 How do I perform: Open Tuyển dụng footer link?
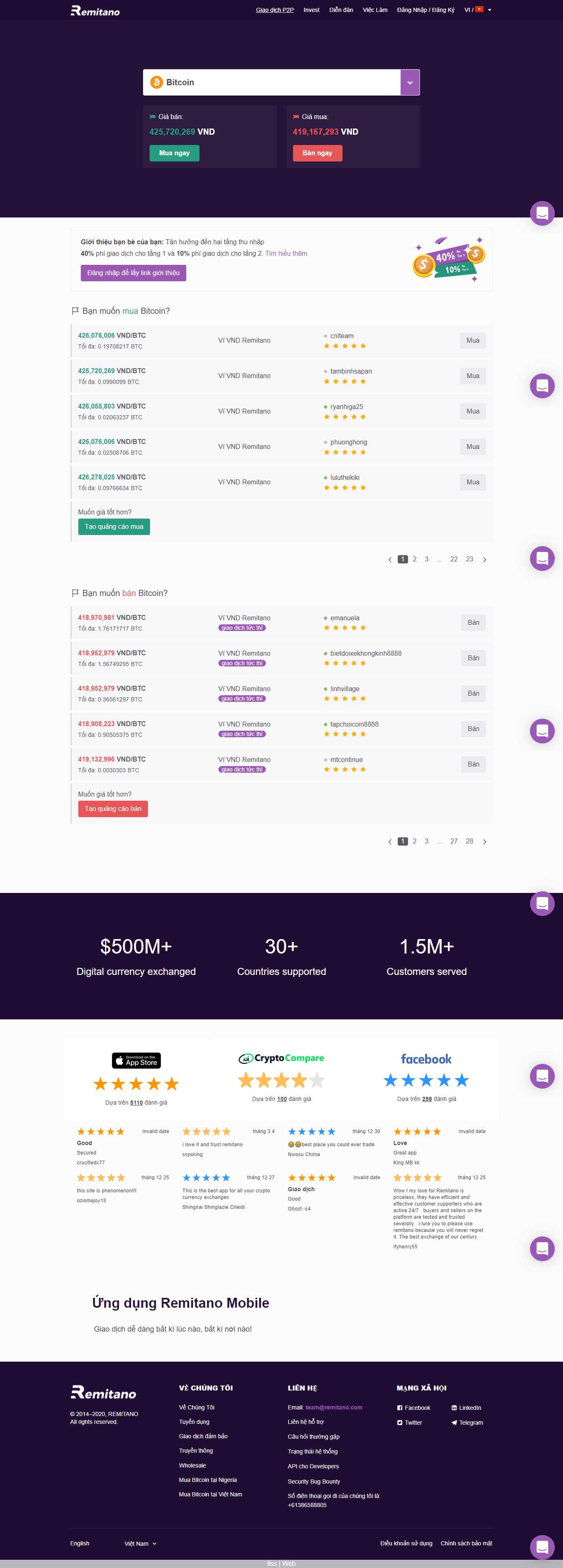click(195, 1421)
